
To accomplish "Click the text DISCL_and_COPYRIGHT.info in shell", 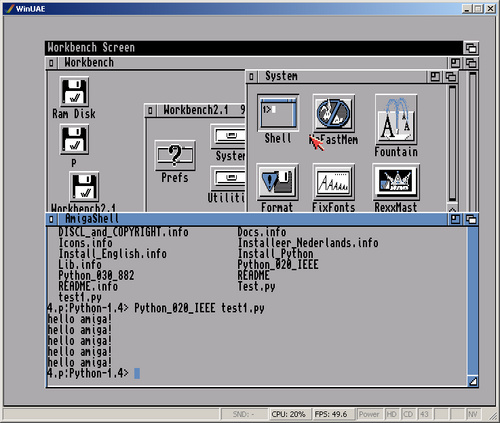I will 123,232.
